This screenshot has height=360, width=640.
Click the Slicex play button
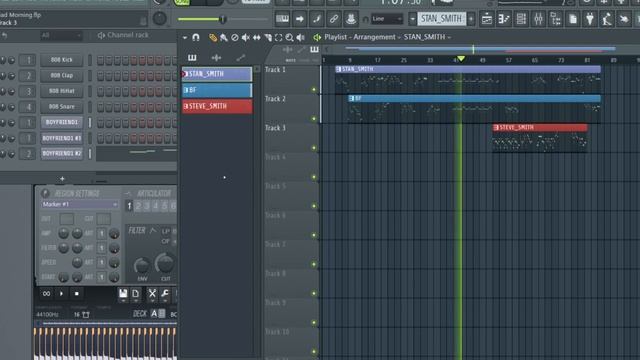[61, 293]
